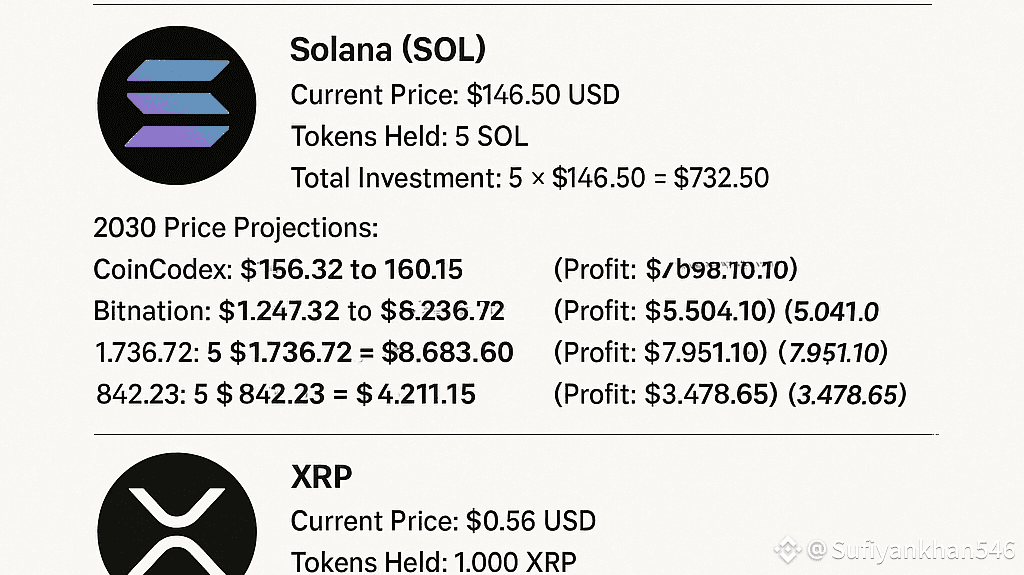Select the $4.211.15 calculation line

tap(286, 394)
